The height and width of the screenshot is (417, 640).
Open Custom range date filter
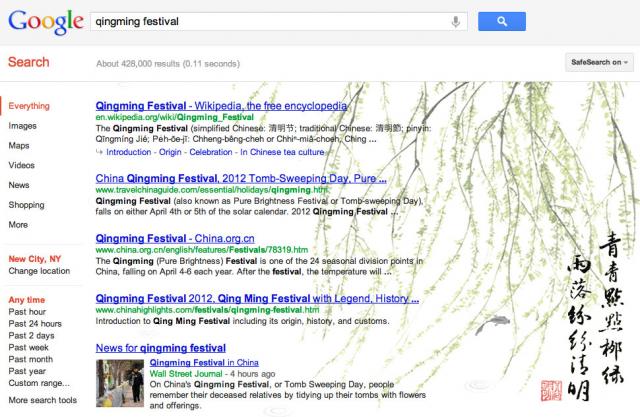39,383
